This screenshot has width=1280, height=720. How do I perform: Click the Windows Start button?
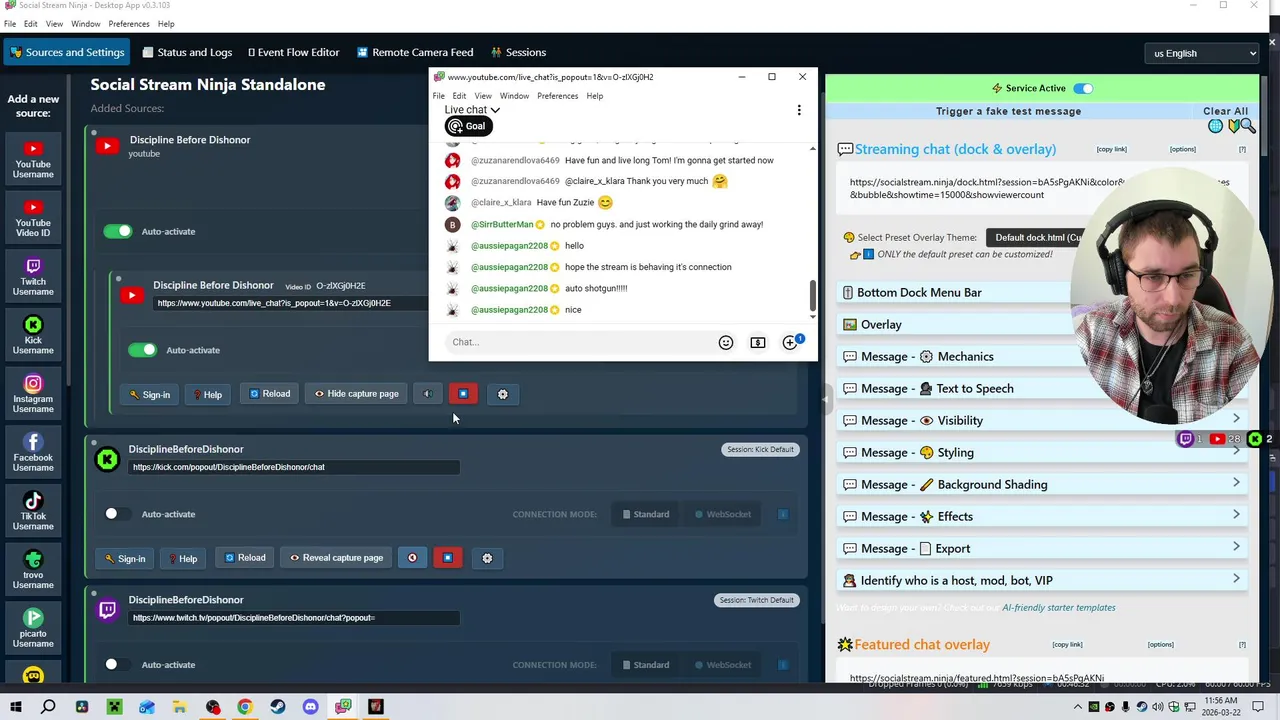[x=15, y=707]
